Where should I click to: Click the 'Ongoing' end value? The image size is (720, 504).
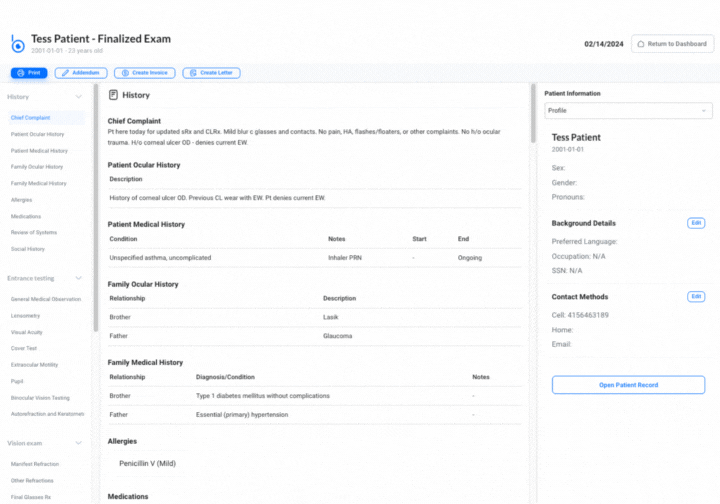pos(470,258)
